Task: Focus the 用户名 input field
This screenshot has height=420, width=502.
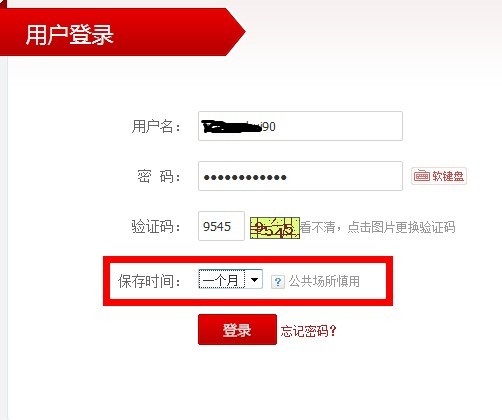Action: tap(300, 126)
